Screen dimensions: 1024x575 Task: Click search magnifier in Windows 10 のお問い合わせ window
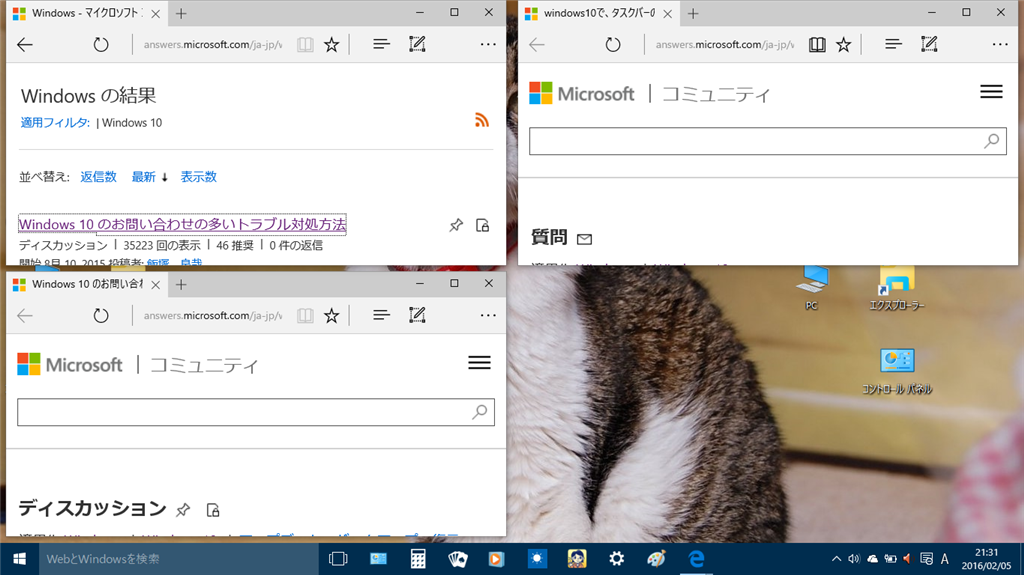click(x=479, y=412)
